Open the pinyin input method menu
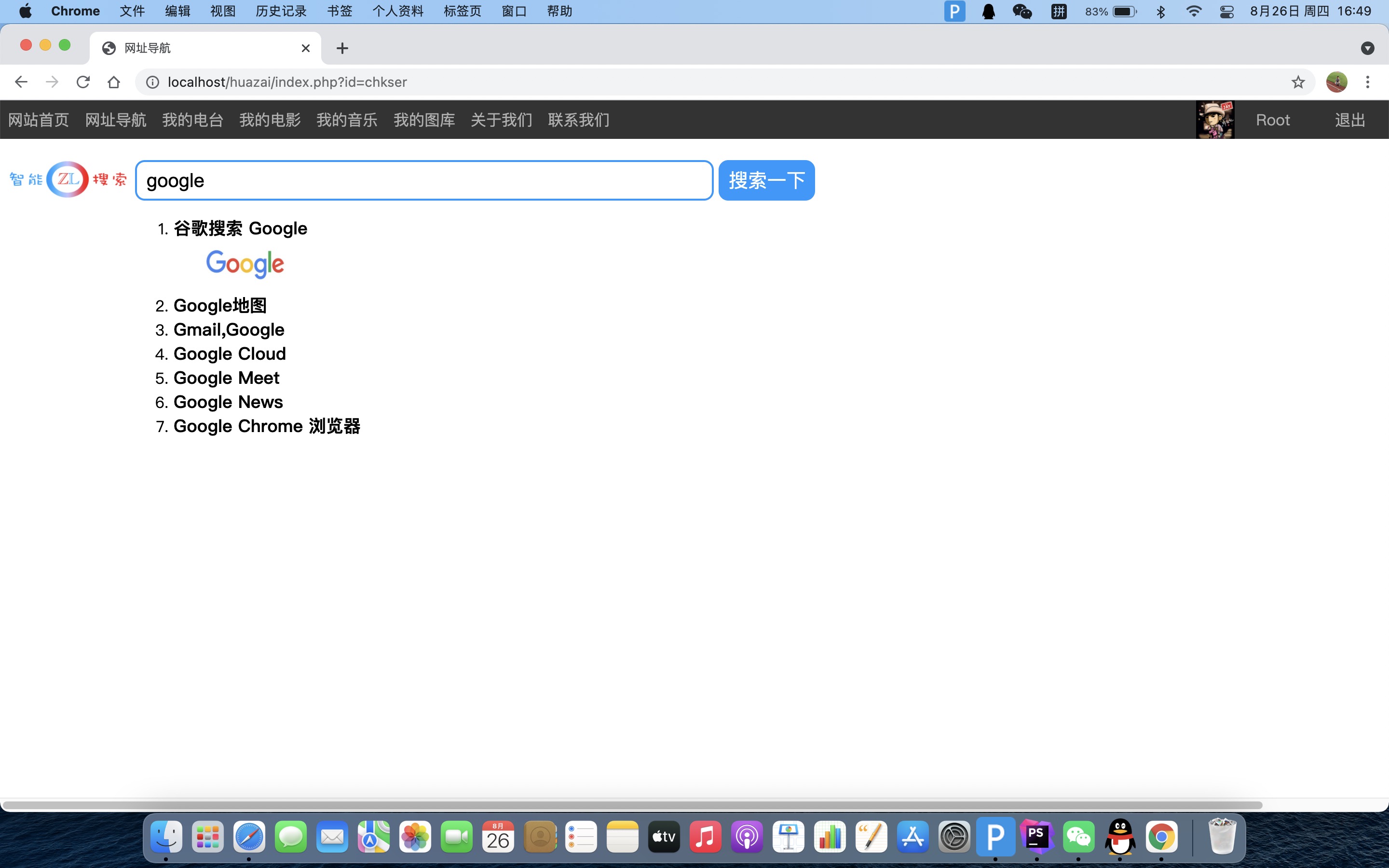Image resolution: width=1389 pixels, height=868 pixels. (x=1059, y=12)
